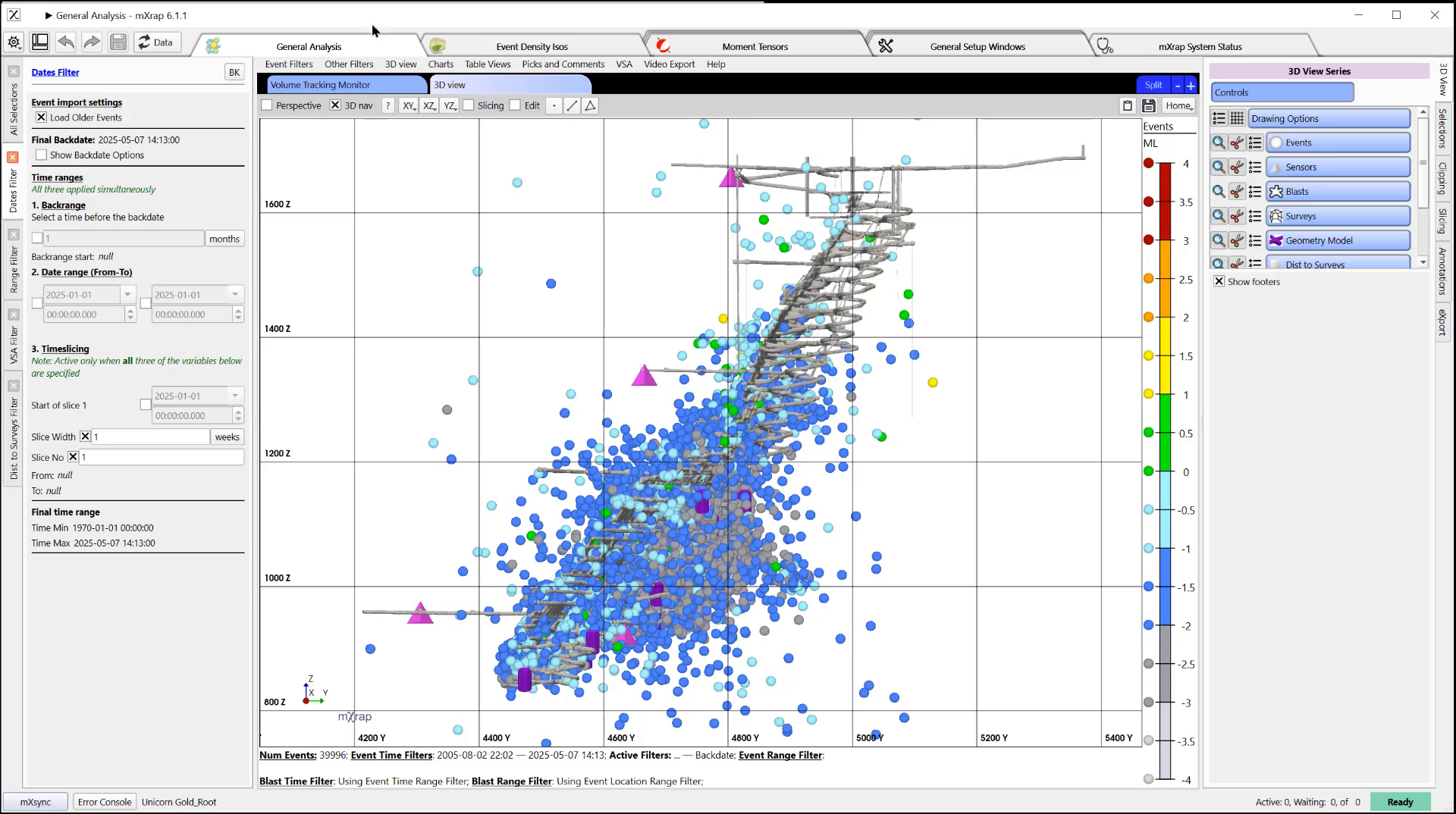Screen dimensions: 1456x814
Task: Open the Event Filters menu
Action: (289, 64)
